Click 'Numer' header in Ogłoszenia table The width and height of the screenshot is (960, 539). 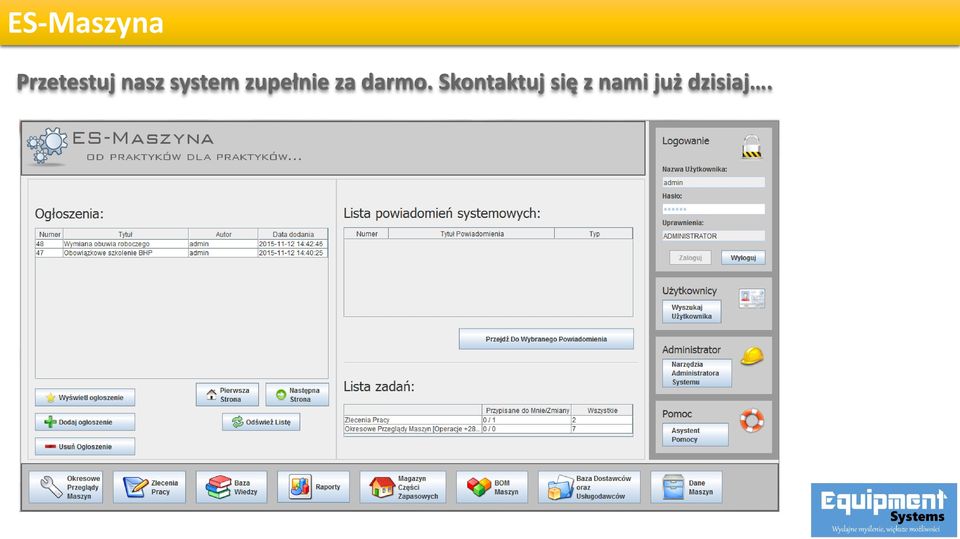49,234
